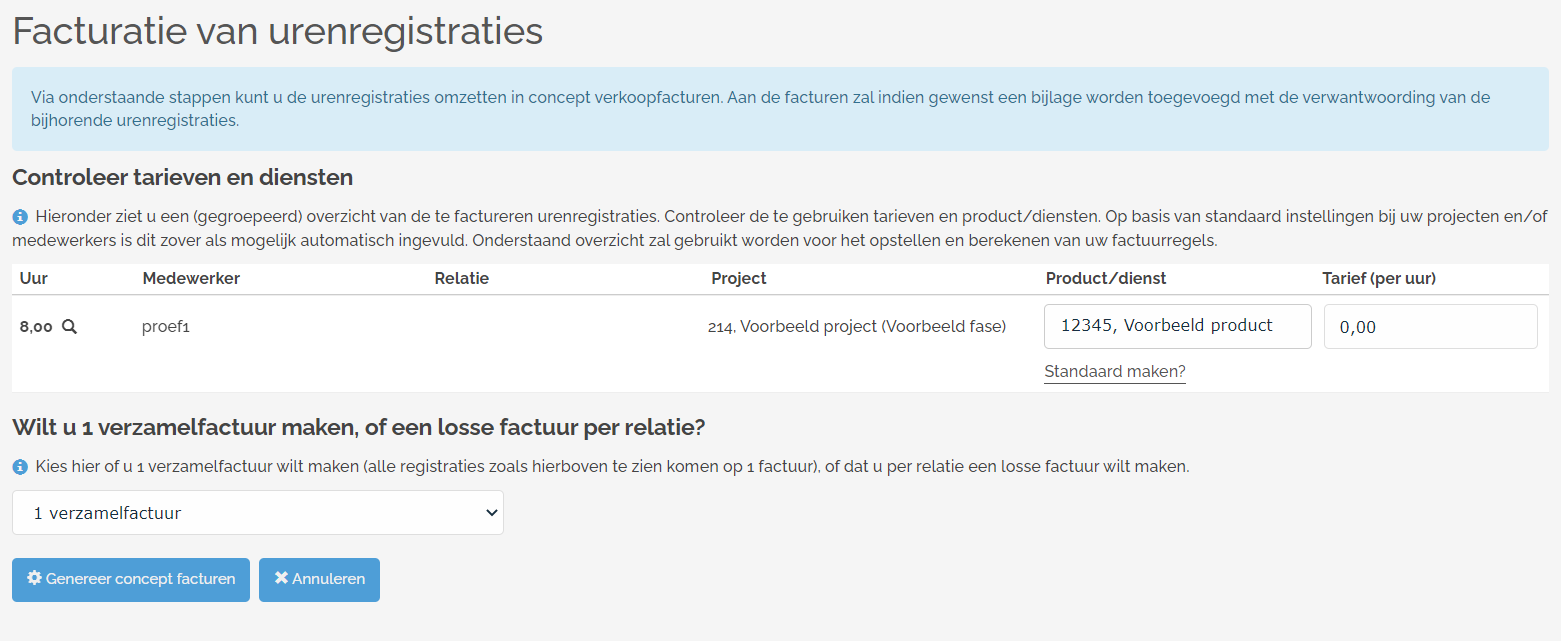The image size is (1561, 641).
Task: Click the X icon on Annuleren
Action: (281, 578)
